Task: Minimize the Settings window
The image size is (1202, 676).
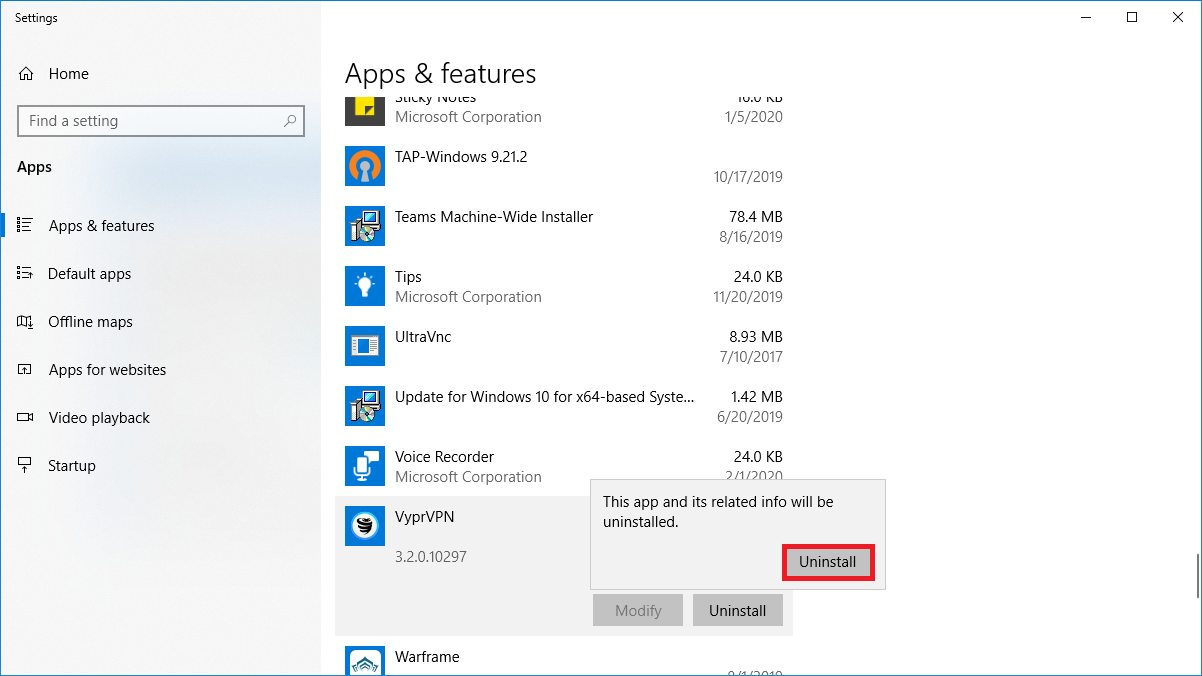Action: tap(1086, 17)
